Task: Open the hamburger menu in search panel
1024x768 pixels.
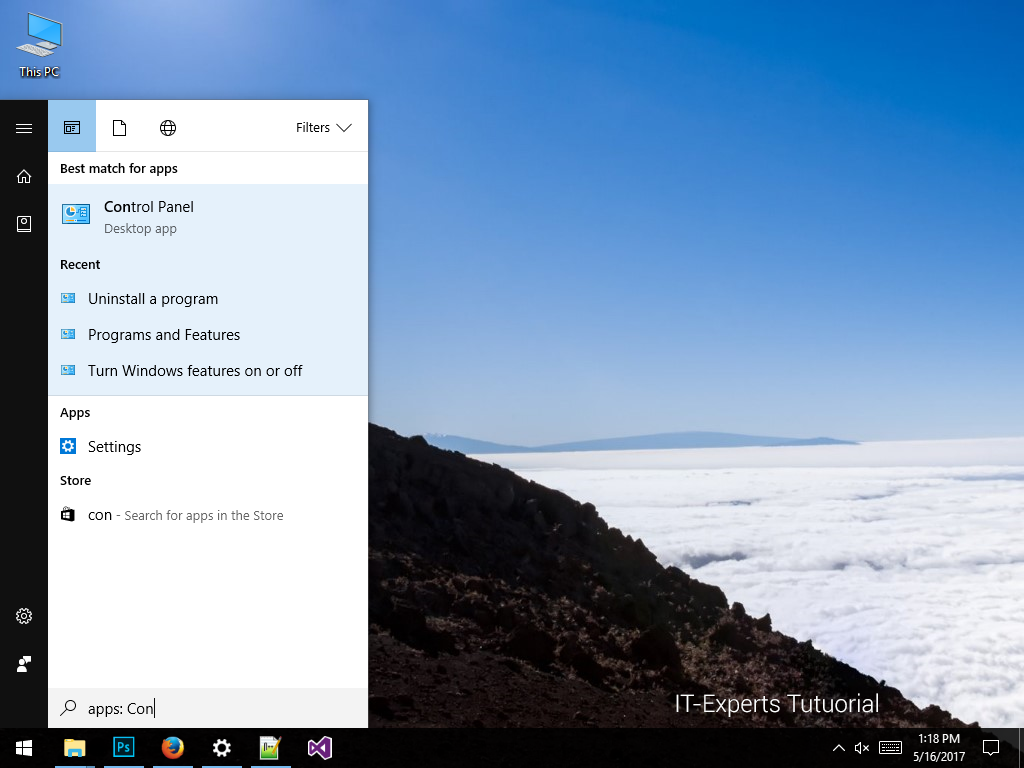Action: point(24,128)
